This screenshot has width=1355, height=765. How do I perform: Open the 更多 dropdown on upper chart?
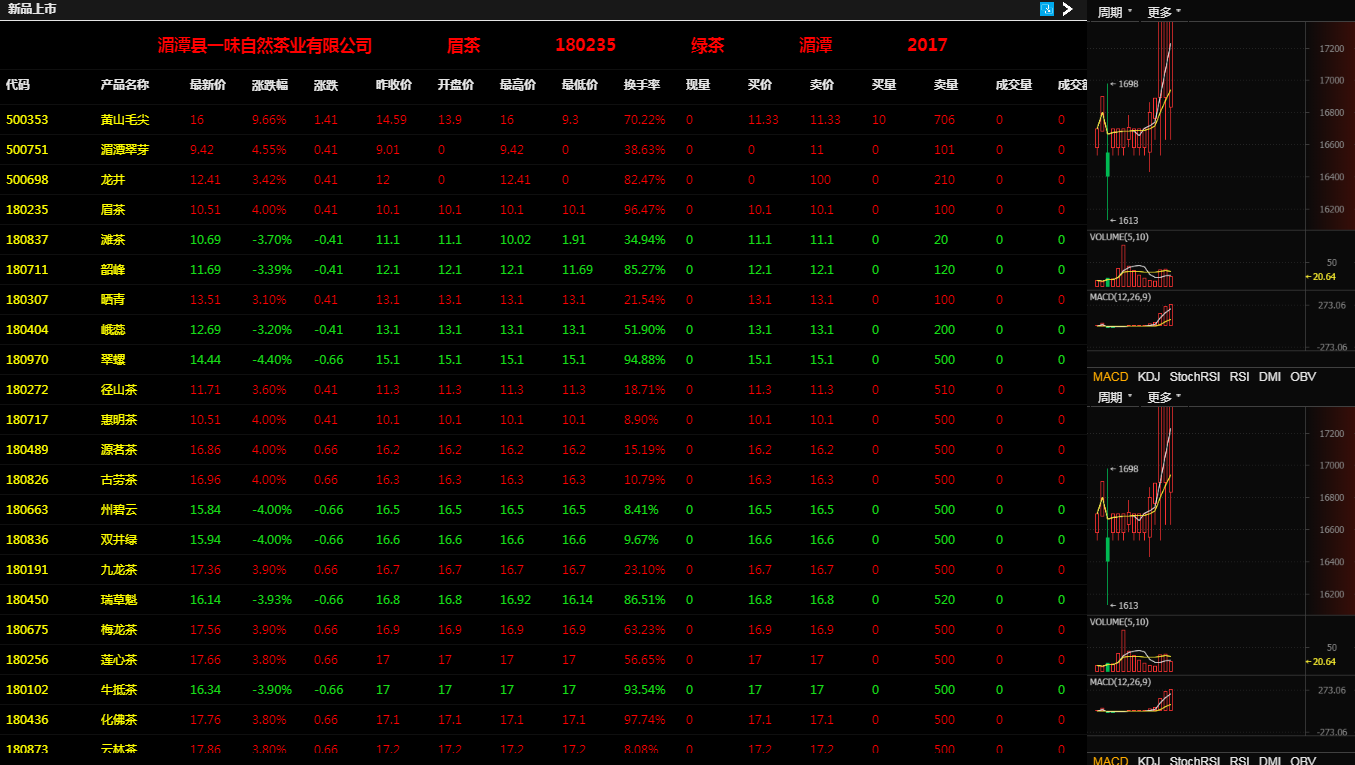pyautogui.click(x=1164, y=12)
